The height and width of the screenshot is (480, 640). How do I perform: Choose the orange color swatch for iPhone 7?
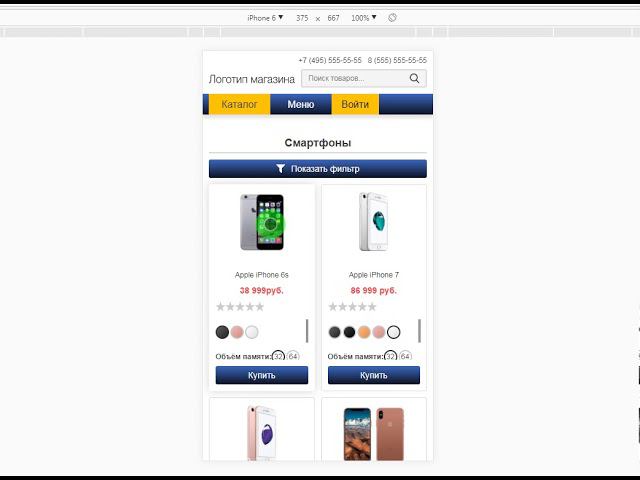click(364, 332)
